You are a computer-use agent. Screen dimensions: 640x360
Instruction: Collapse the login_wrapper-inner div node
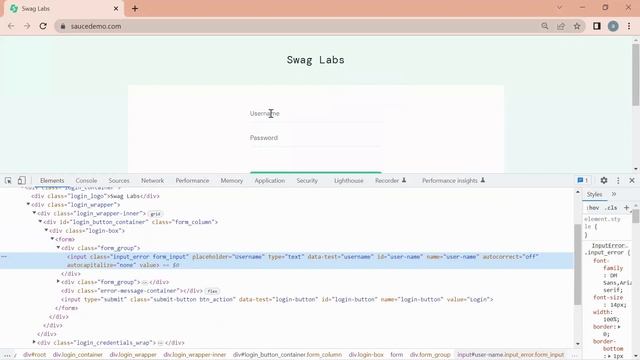[x=34, y=213]
